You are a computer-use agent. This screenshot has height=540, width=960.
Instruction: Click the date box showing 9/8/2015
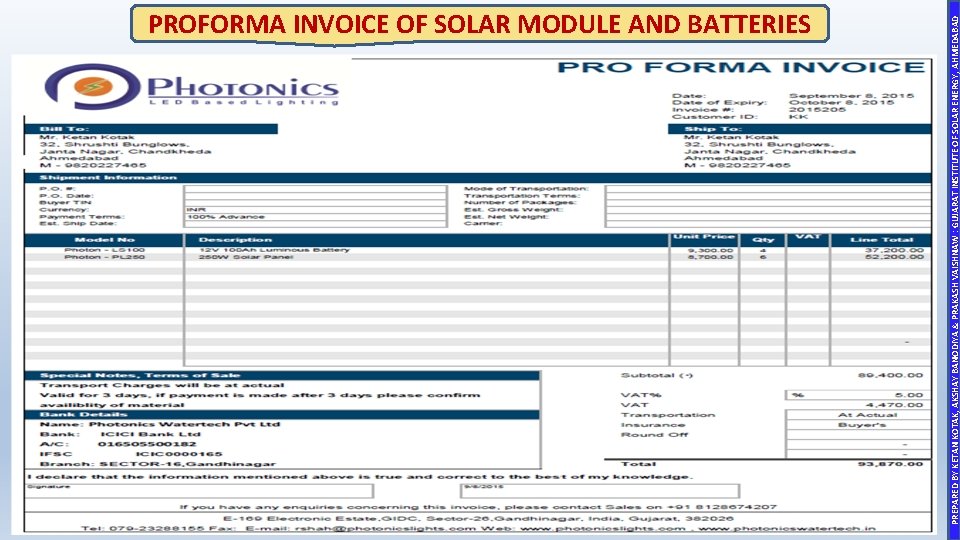600,490
